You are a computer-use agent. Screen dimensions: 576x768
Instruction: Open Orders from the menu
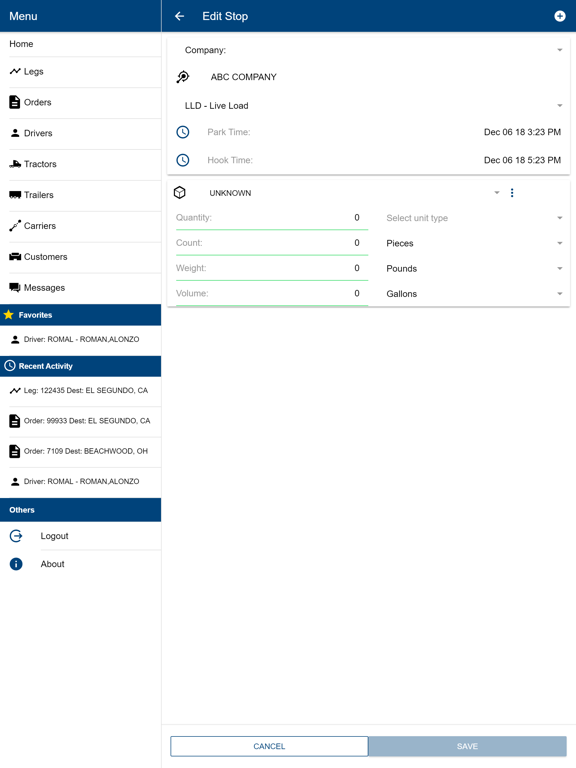[x=80, y=102]
